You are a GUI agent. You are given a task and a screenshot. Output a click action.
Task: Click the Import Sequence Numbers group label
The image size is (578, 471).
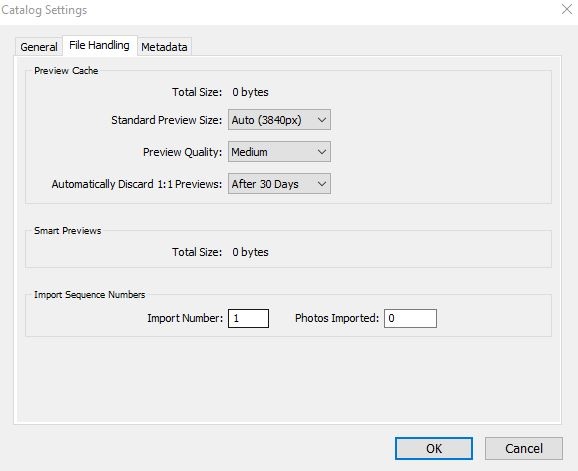coord(90,295)
